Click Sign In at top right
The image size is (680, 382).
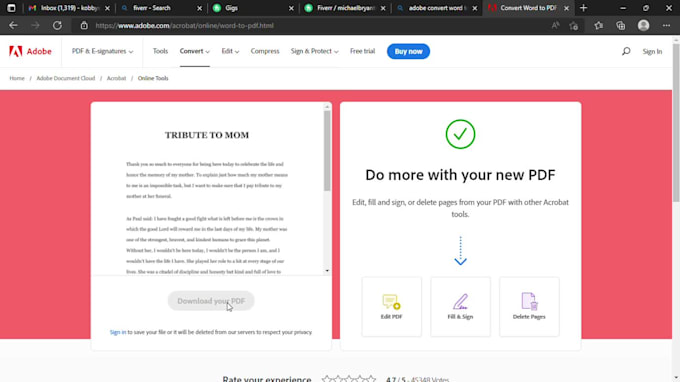(652, 52)
